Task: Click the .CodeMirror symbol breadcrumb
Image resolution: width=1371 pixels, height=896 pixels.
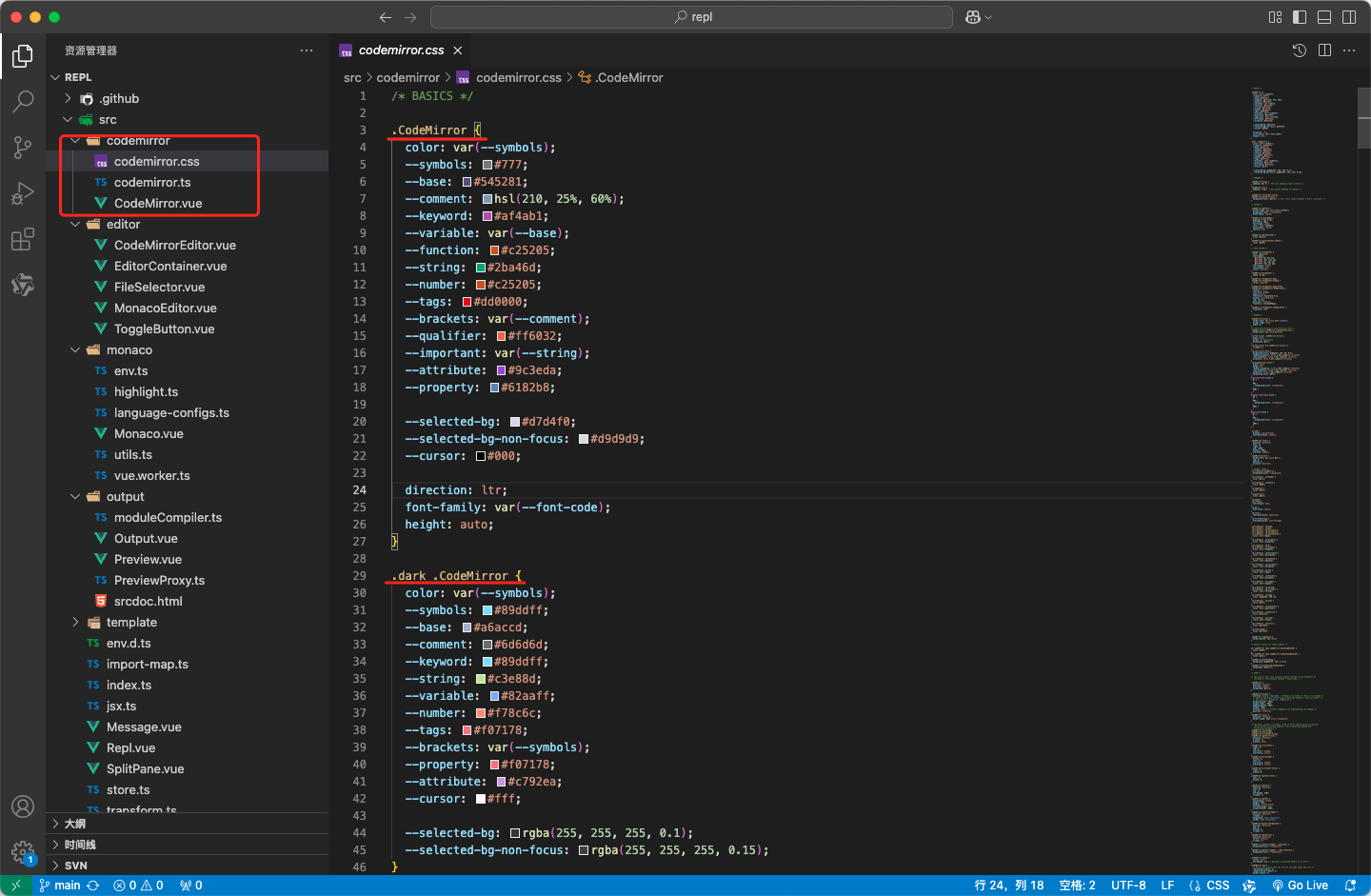Action: point(621,77)
